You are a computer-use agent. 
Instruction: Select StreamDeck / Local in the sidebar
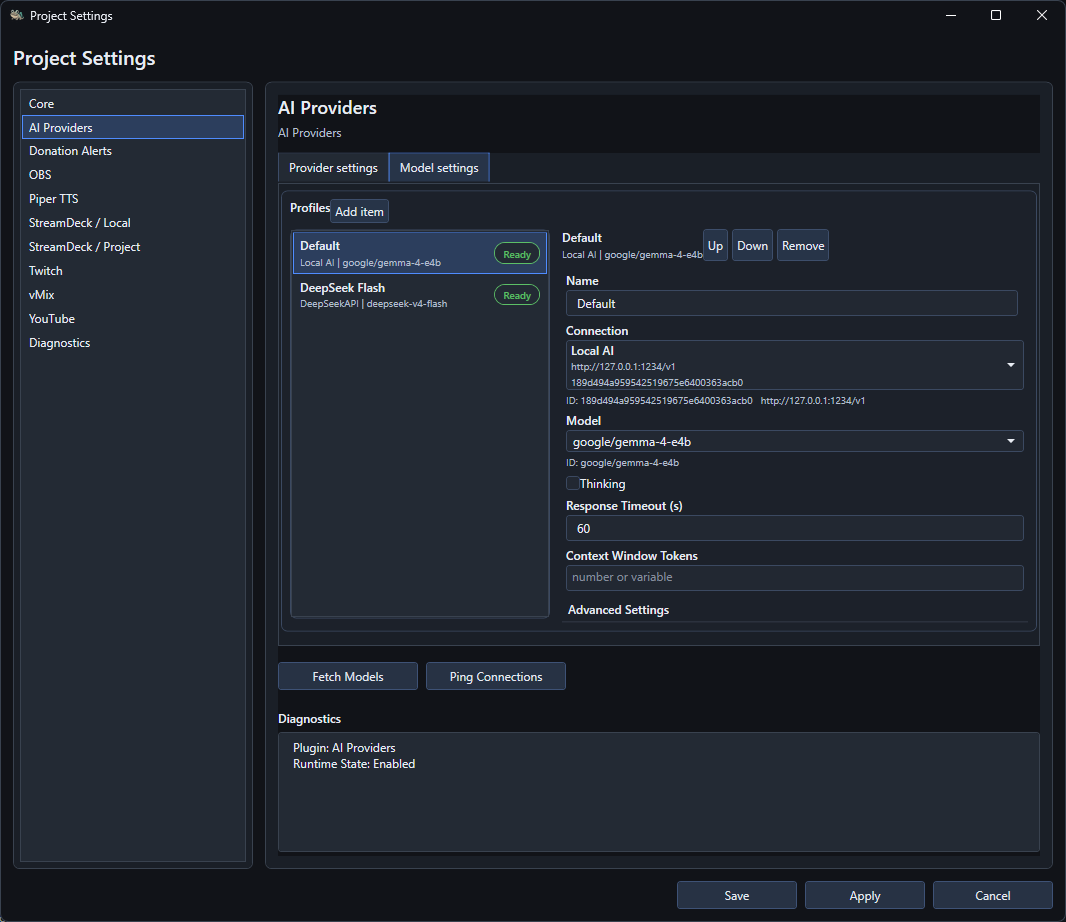(133, 222)
